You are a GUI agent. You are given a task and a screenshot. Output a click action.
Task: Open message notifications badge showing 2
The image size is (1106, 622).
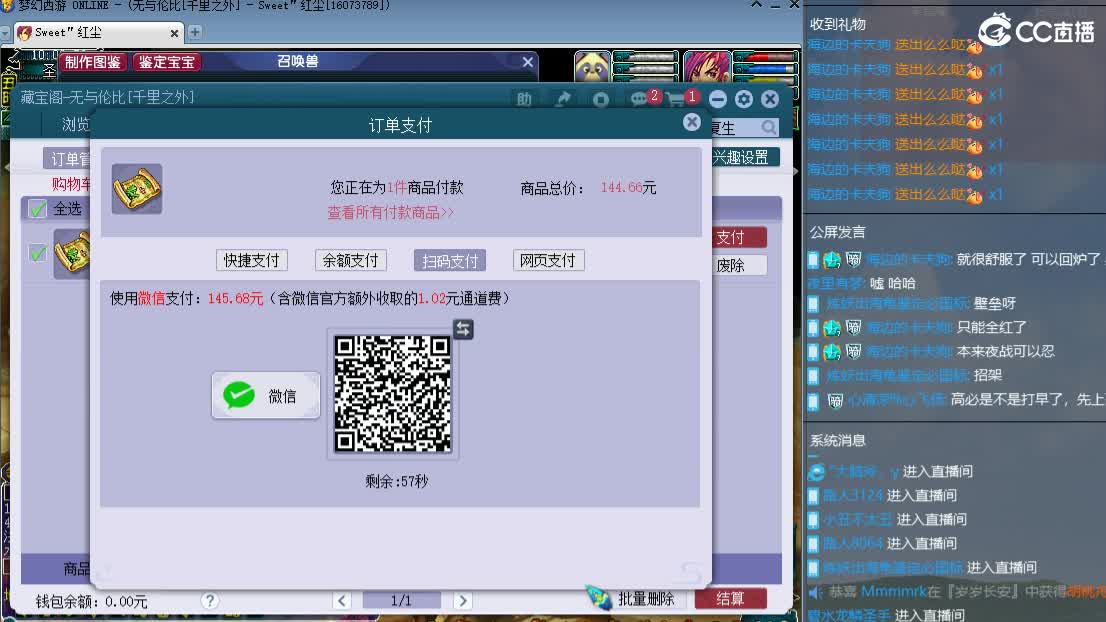click(638, 98)
